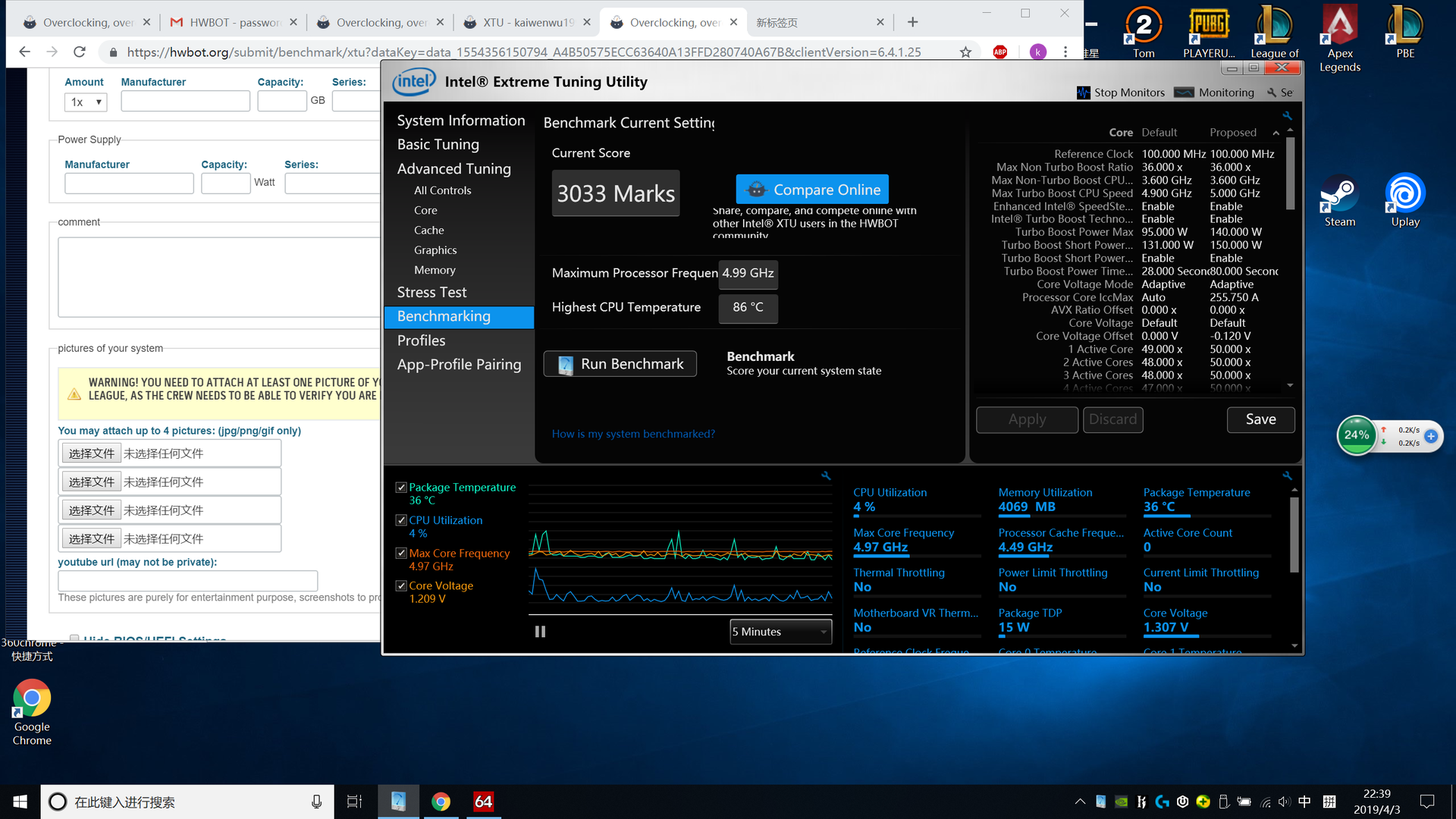Open notification center icon in taskbar

pos(1427,802)
